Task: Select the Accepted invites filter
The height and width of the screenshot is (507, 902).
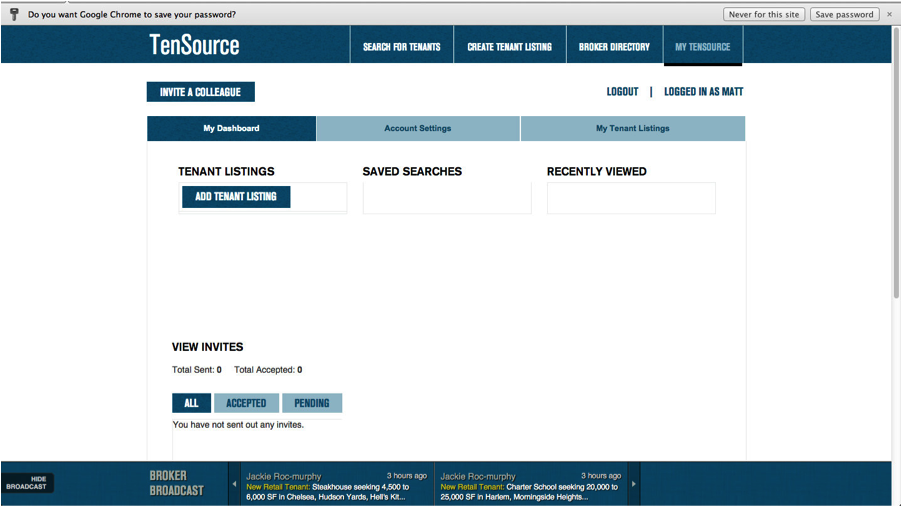Action: (246, 403)
